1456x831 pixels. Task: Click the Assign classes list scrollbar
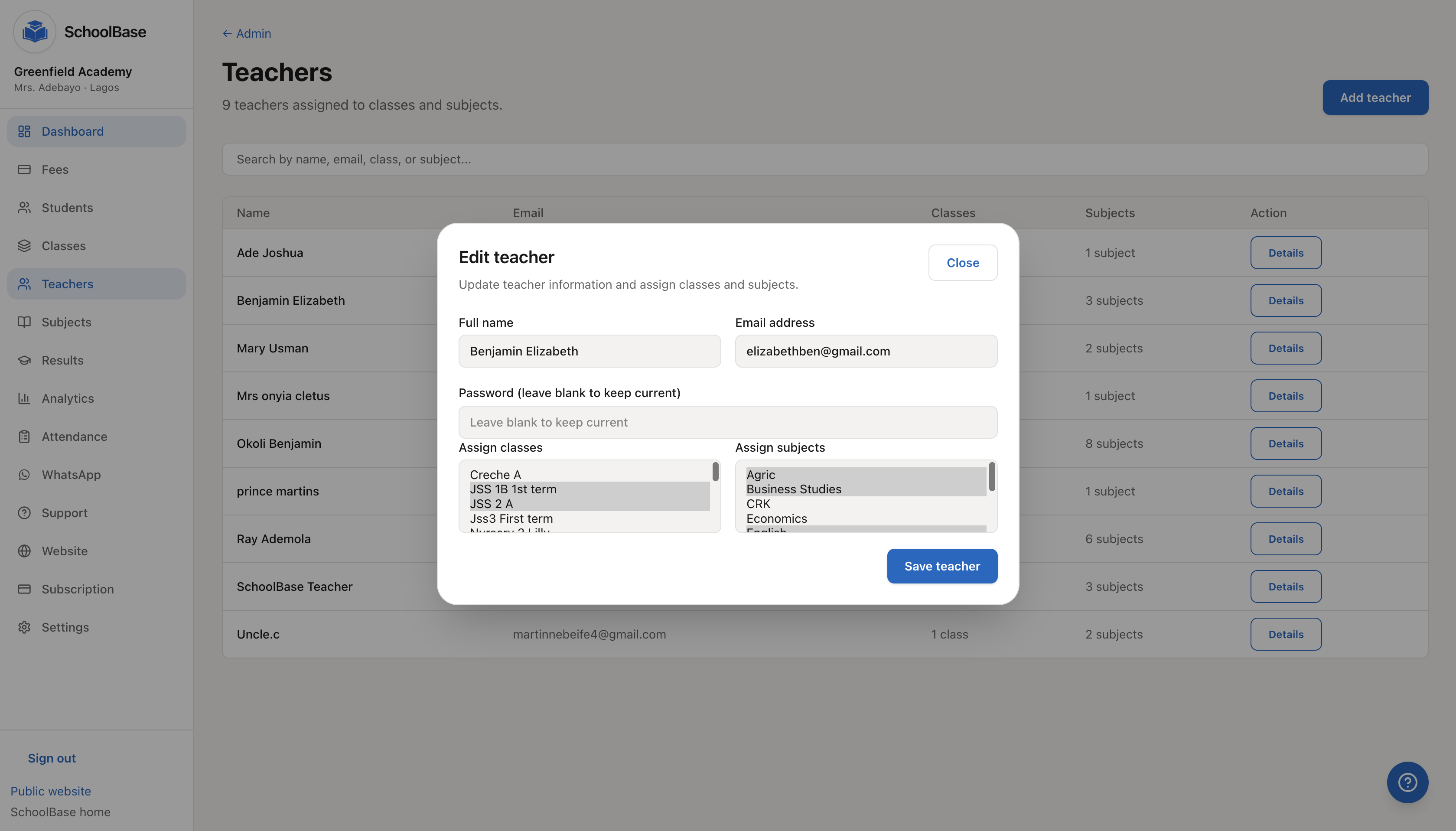pos(715,472)
